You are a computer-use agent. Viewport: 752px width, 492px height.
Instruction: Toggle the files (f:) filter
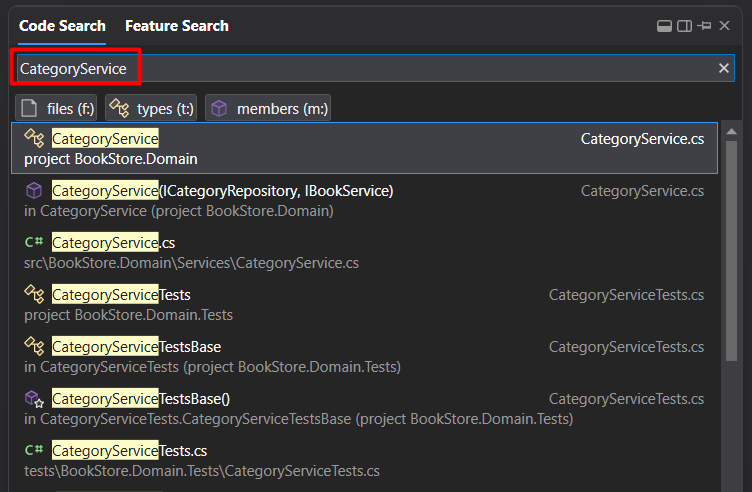pyautogui.click(x=57, y=108)
